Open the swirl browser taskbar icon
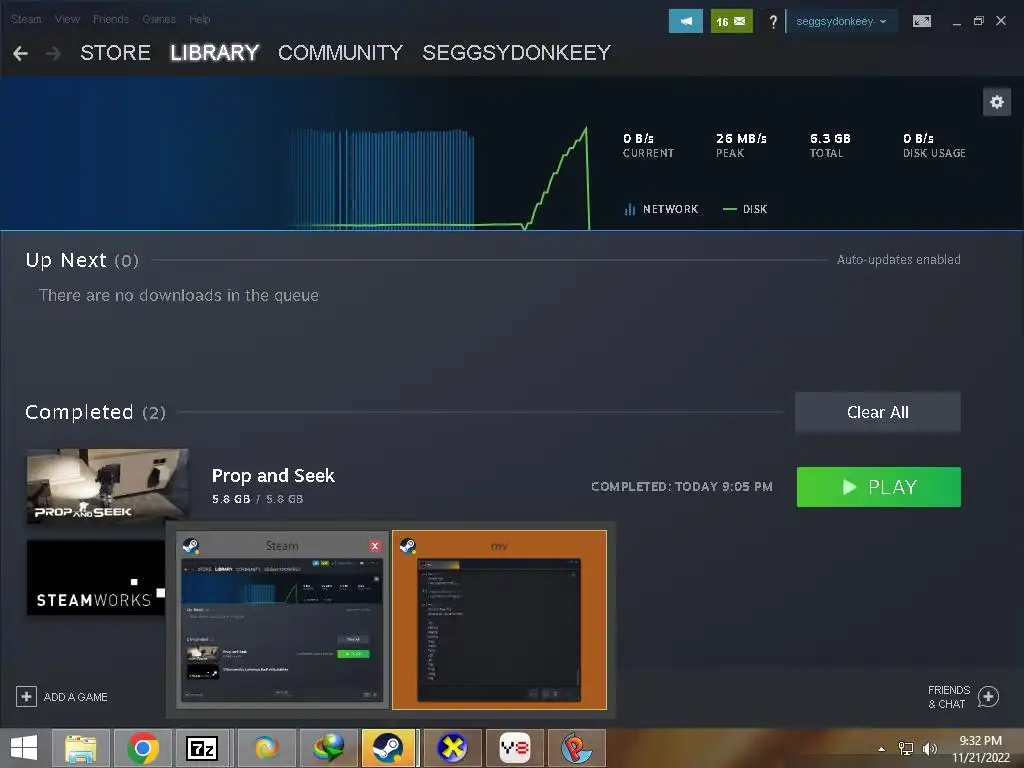This screenshot has height=768, width=1024. point(266,748)
